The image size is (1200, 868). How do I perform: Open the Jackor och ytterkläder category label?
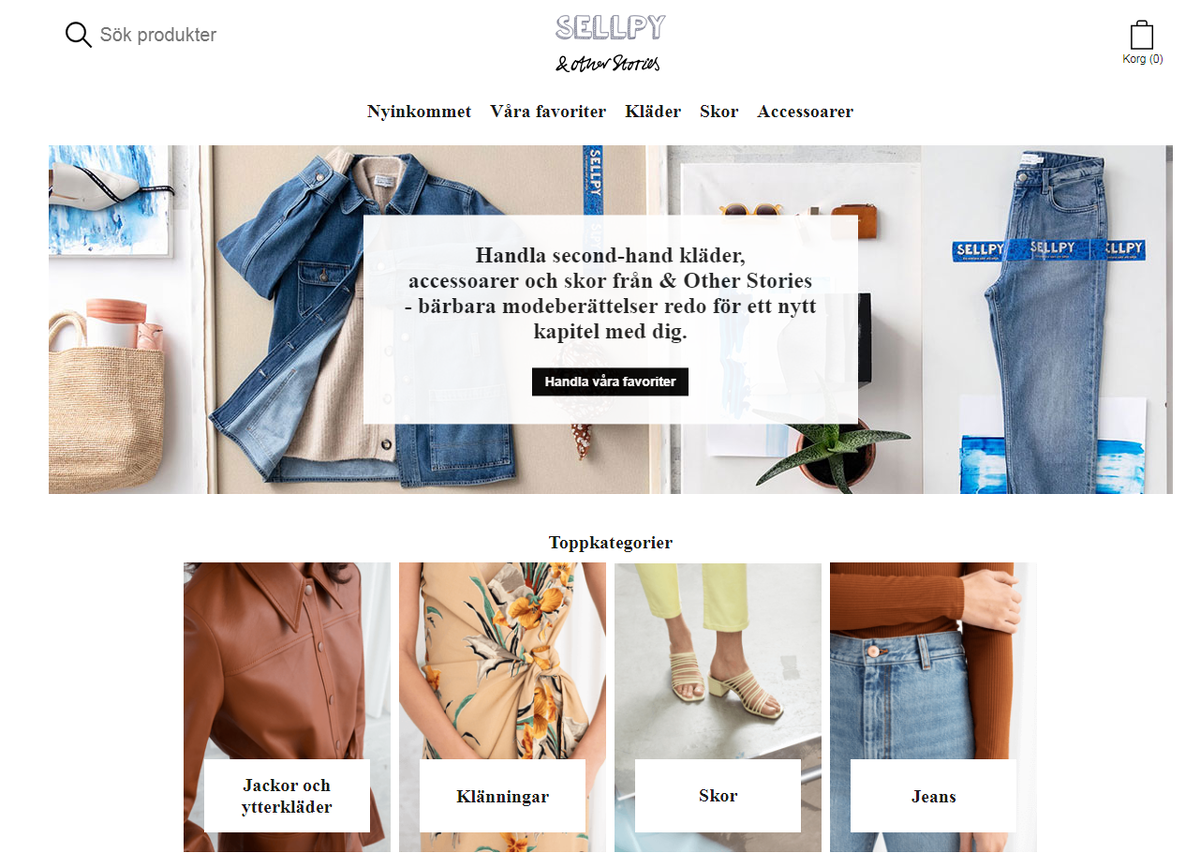(x=286, y=796)
